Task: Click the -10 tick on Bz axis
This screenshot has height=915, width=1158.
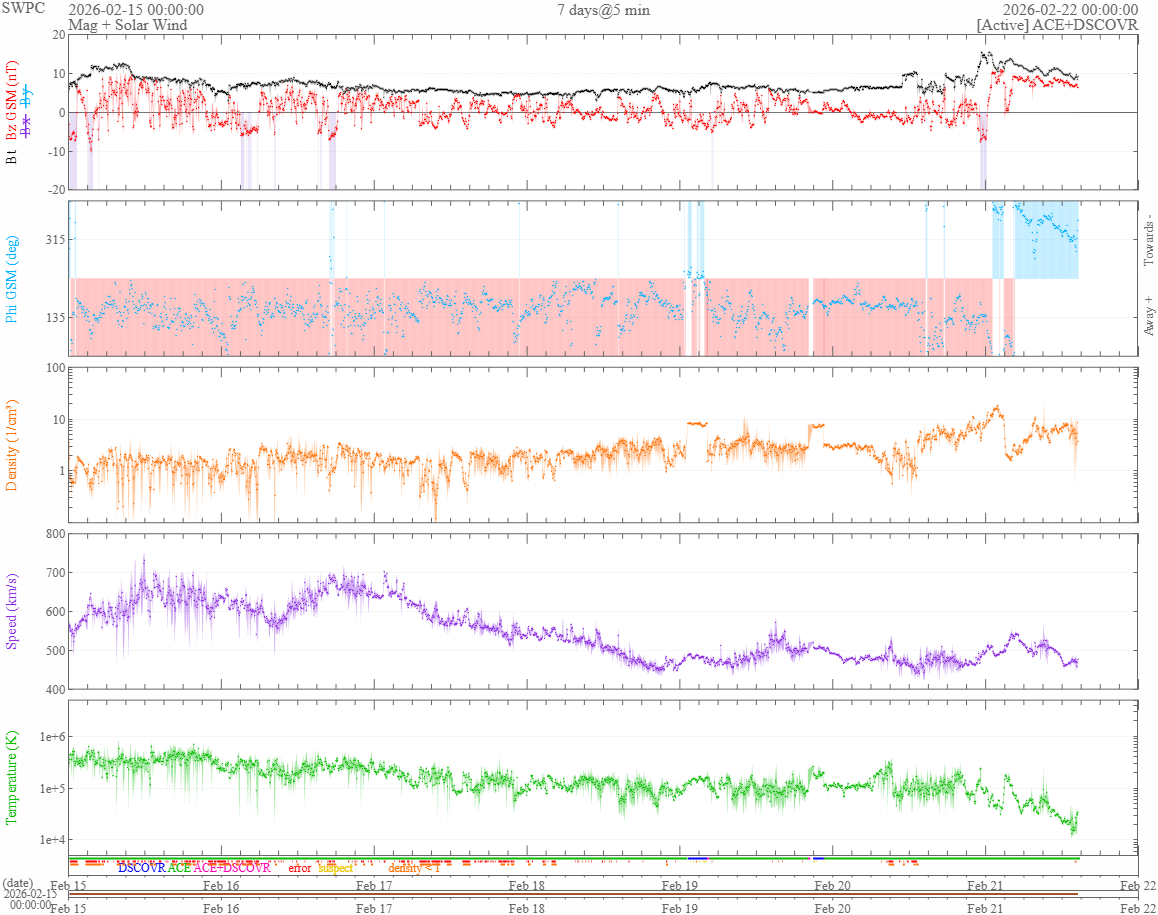Action: coord(57,151)
